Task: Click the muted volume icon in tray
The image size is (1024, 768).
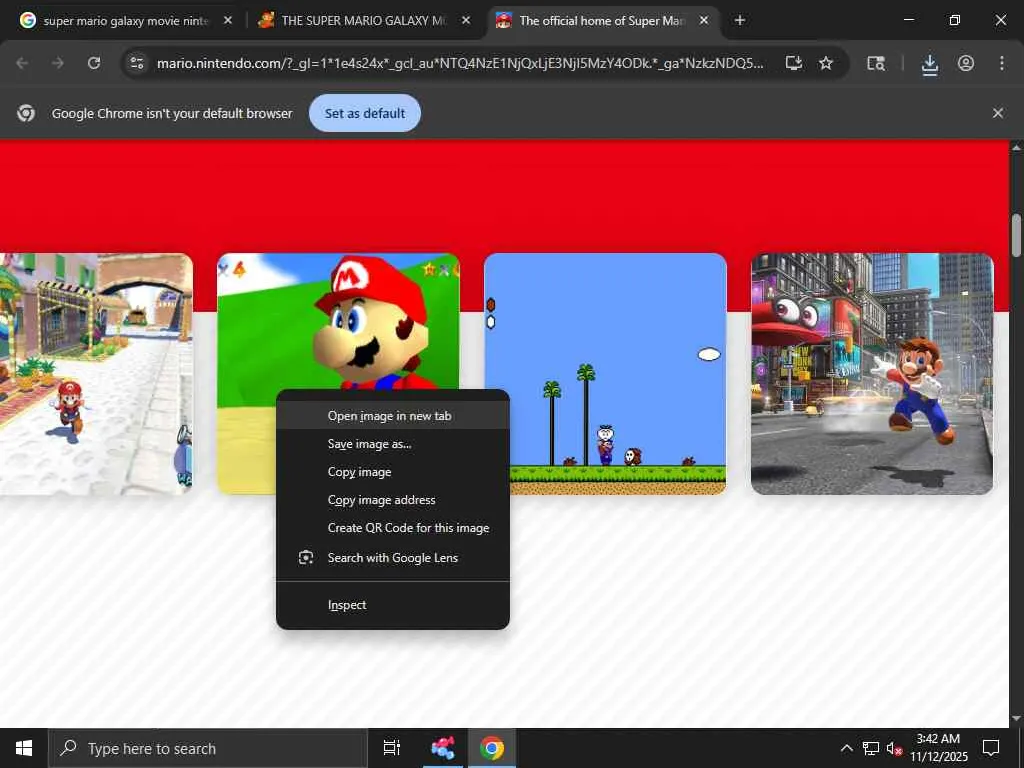Action: 894,748
